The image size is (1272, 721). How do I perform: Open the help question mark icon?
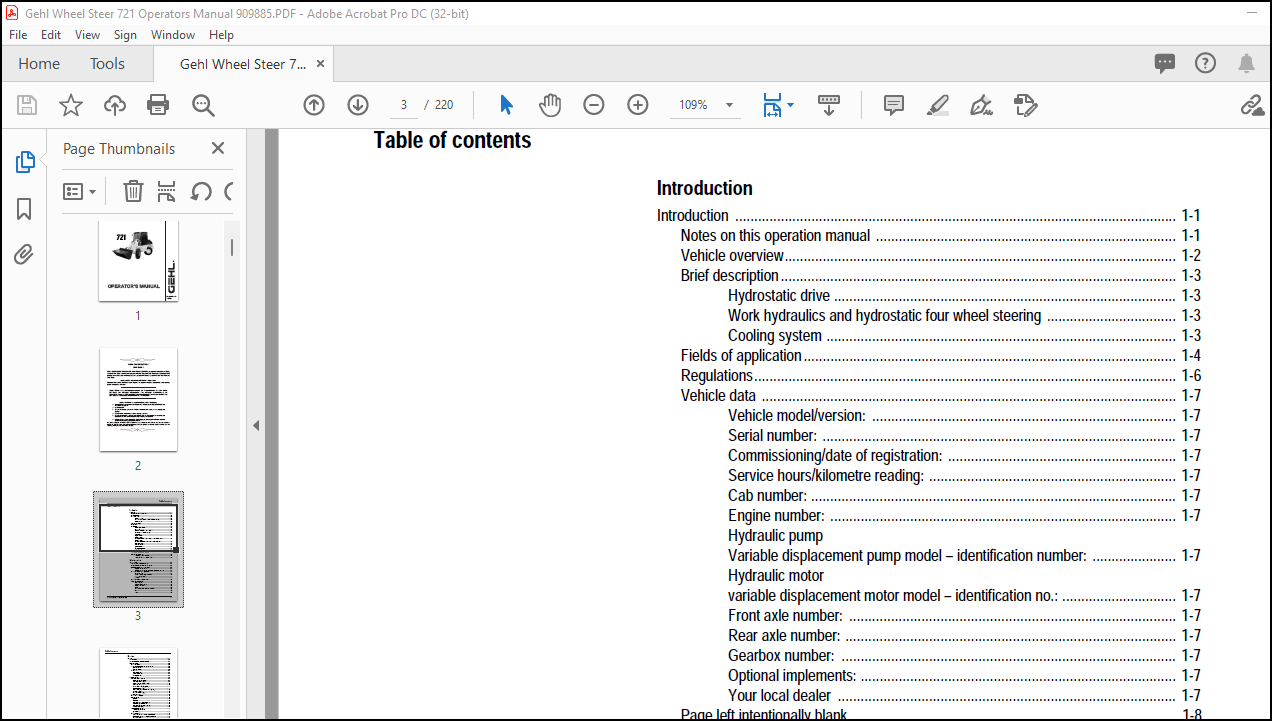coord(1206,63)
